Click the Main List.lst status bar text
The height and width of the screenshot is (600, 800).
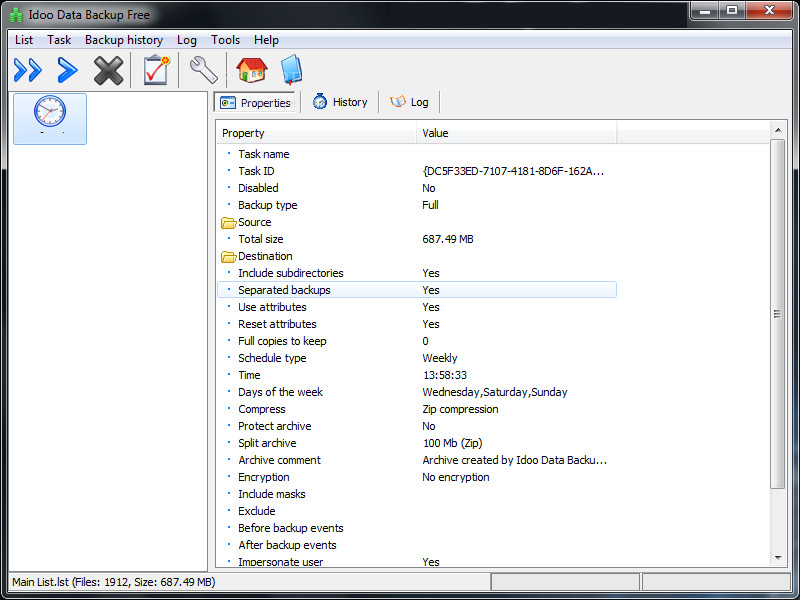(x=113, y=582)
